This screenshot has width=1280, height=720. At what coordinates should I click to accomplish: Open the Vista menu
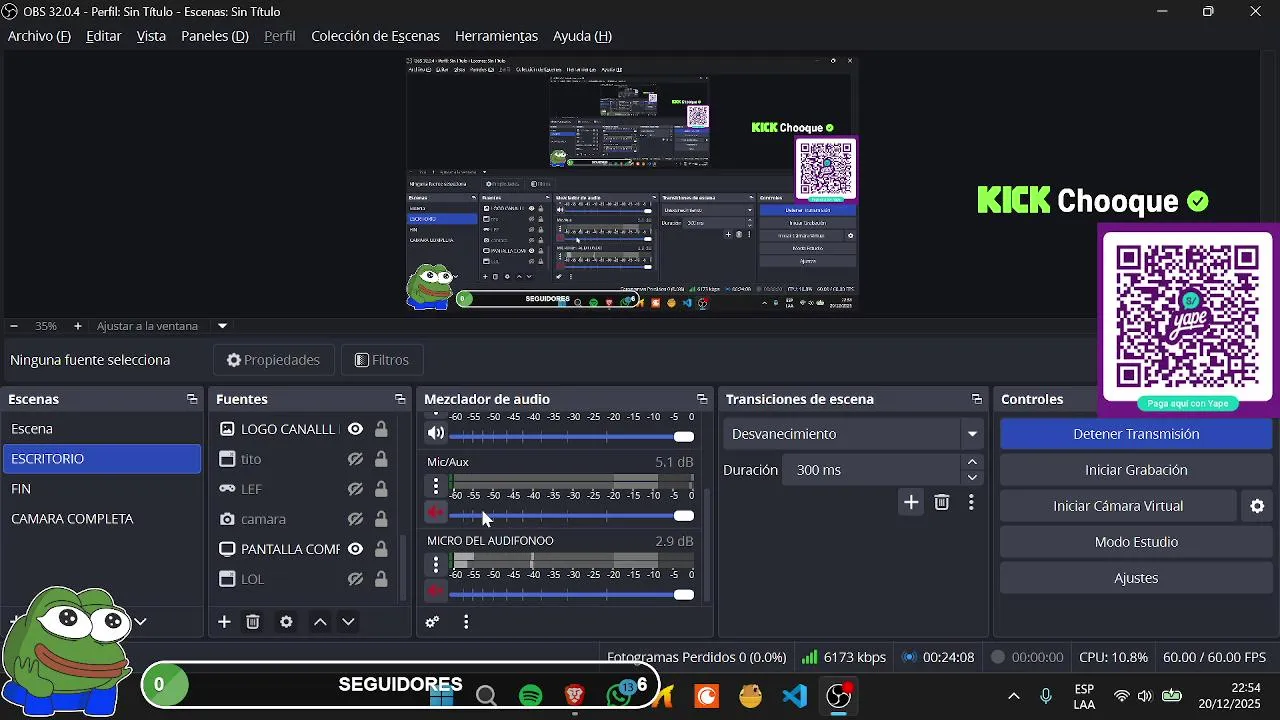tap(151, 36)
